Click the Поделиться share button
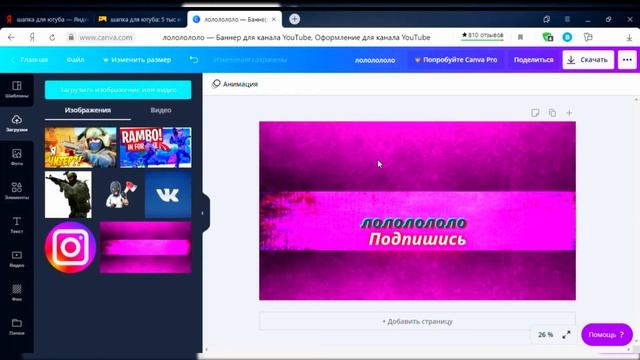Screen dimensions: 640x360 [533, 60]
